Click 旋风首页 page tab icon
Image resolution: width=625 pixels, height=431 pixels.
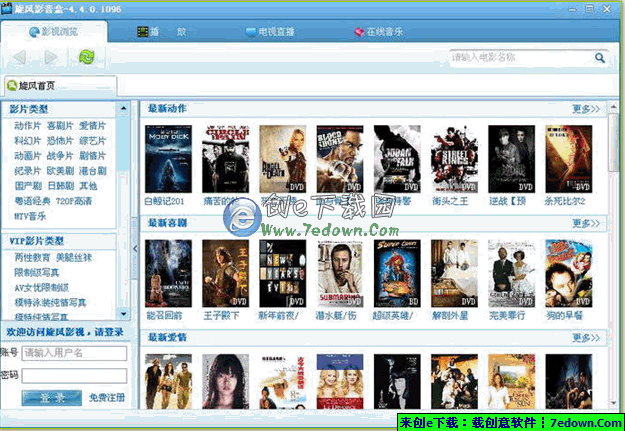tap(12, 85)
